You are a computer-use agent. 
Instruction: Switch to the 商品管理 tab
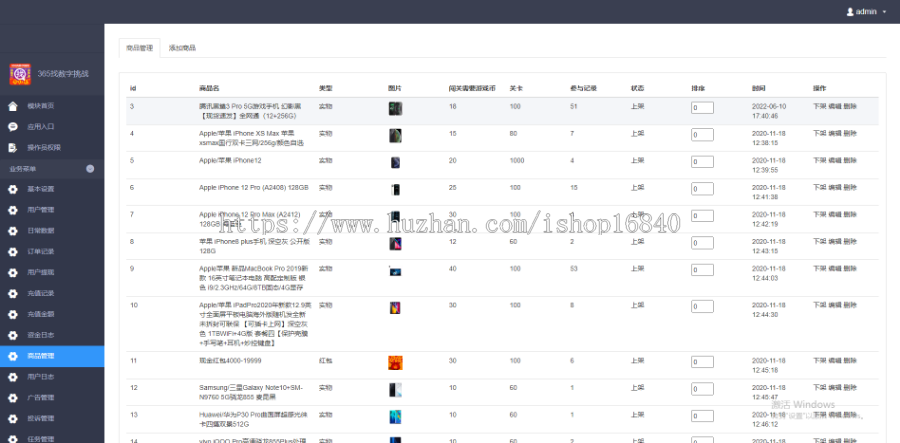139,48
